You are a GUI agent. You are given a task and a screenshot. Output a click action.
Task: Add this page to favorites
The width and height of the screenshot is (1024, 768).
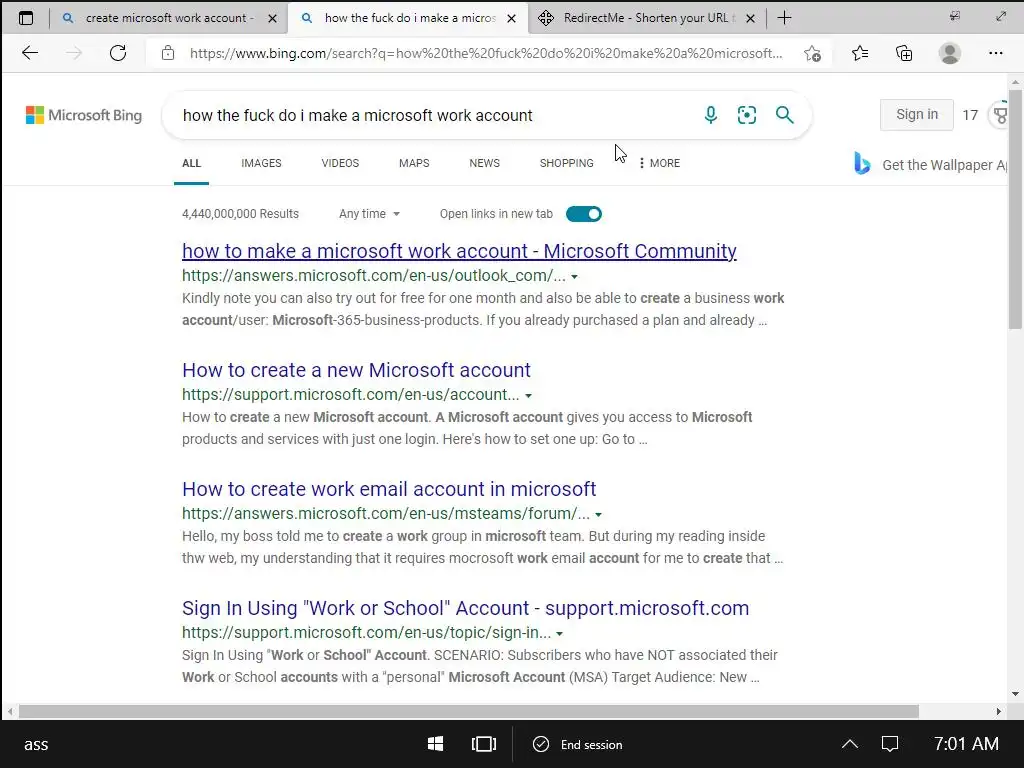coord(812,53)
